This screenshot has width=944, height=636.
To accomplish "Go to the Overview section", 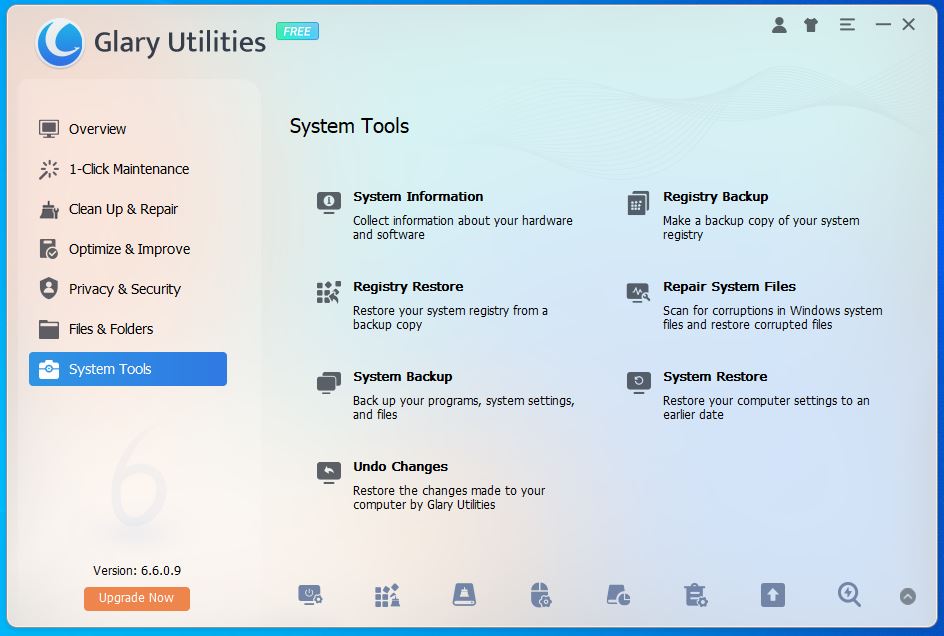I will point(128,129).
